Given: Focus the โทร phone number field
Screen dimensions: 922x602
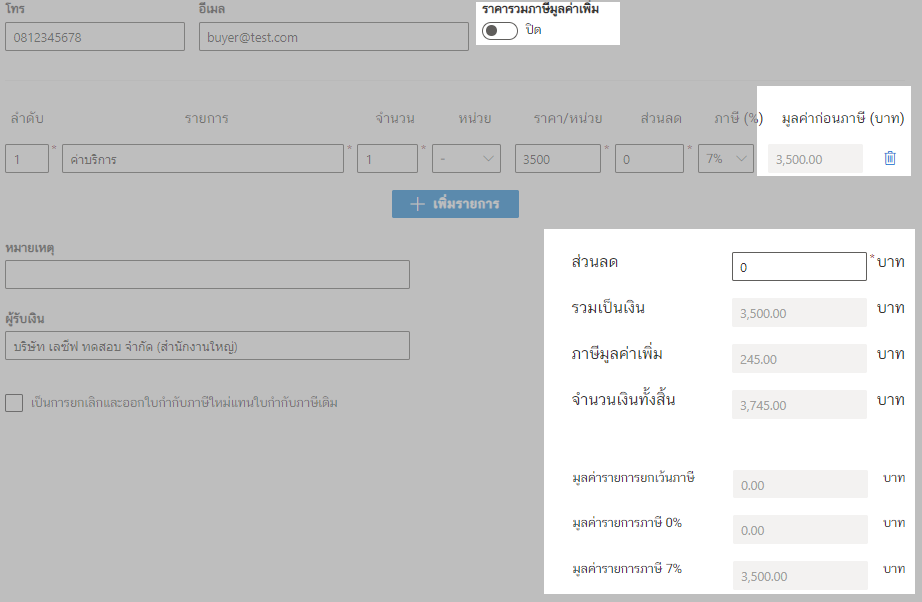Looking at the screenshot, I should click(95, 37).
